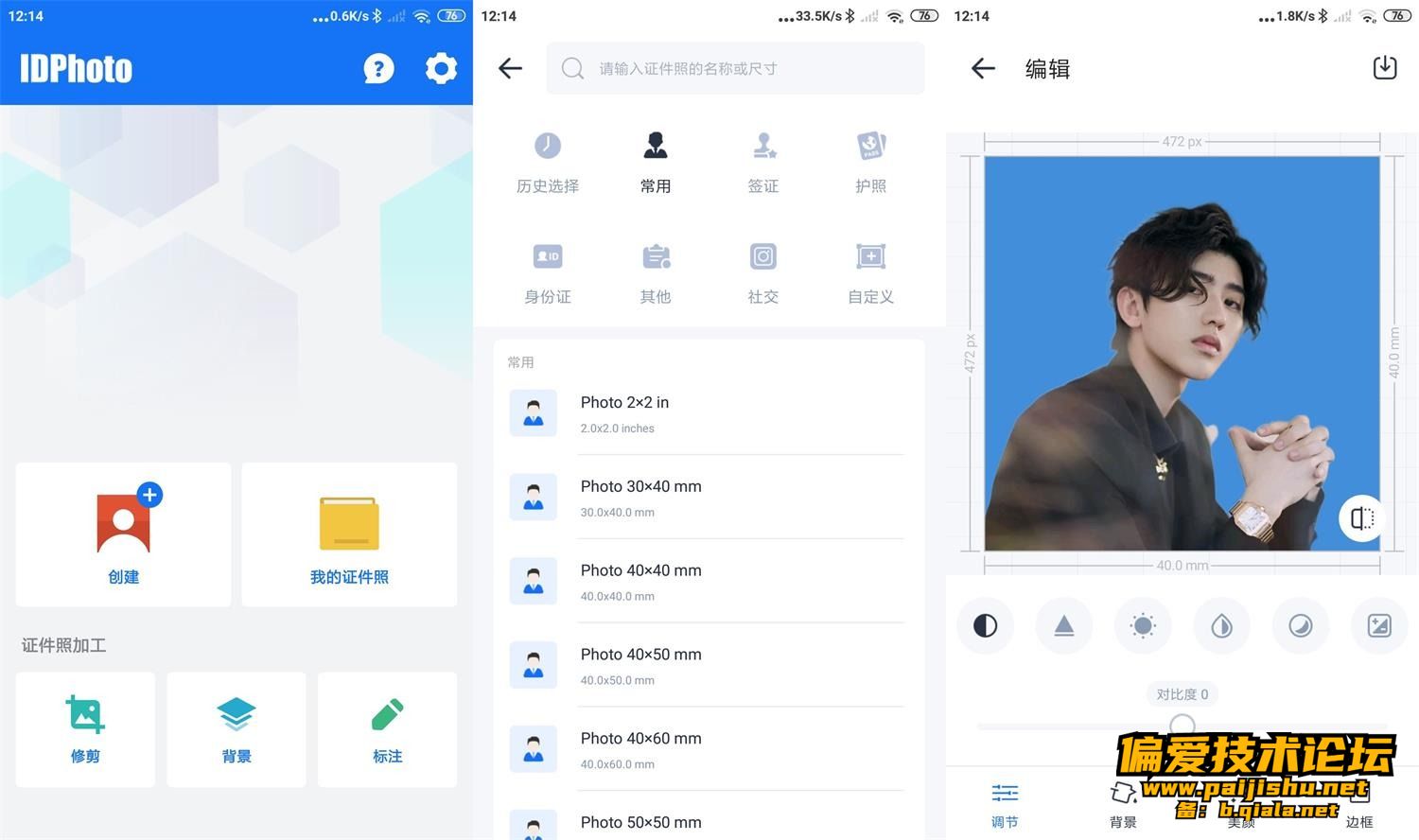Viewport: 1419px width, 840px height.
Task: Tap the battery indicator on the IDPhoto home screen
Action: 451,15
